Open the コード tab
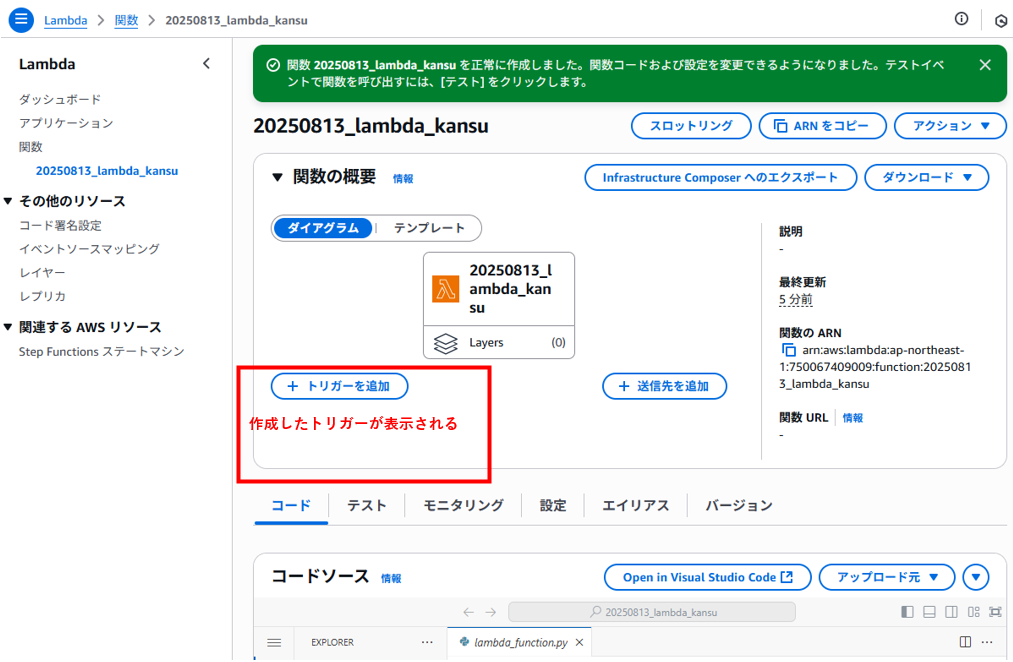 tap(291, 506)
